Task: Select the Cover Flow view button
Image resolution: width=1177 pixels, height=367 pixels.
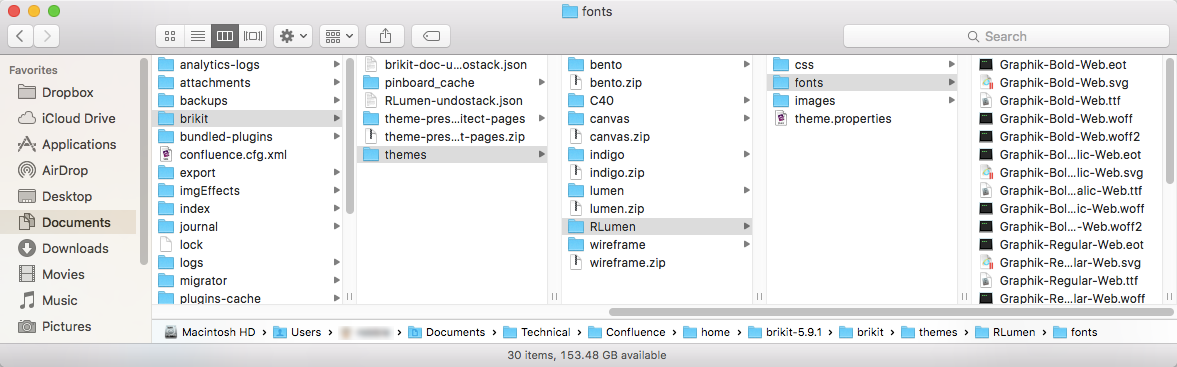Action: click(x=253, y=36)
